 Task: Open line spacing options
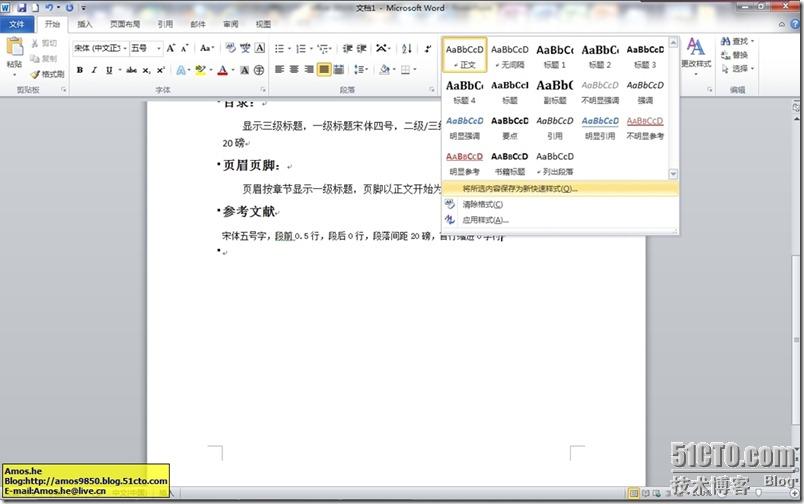coord(360,69)
